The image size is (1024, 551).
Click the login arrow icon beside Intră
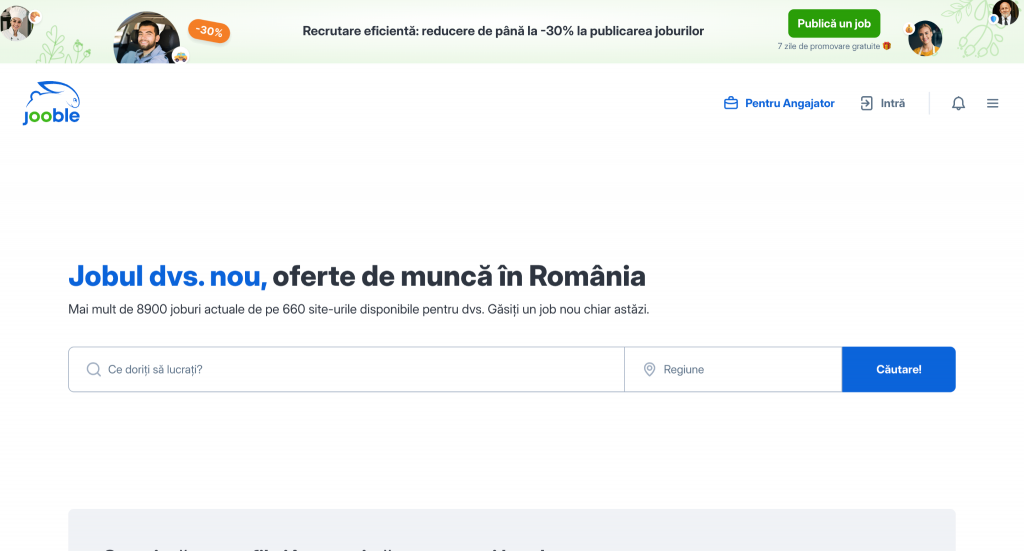(x=867, y=103)
